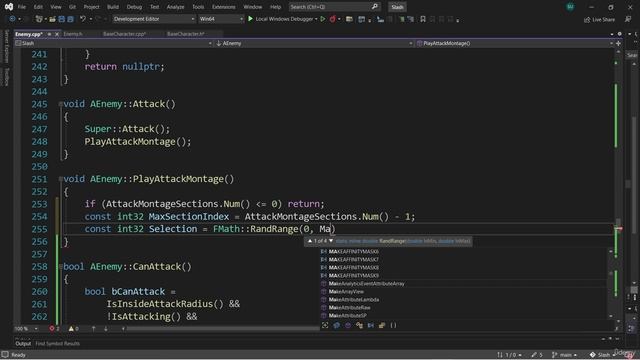Click the user account avatar

[570, 7]
